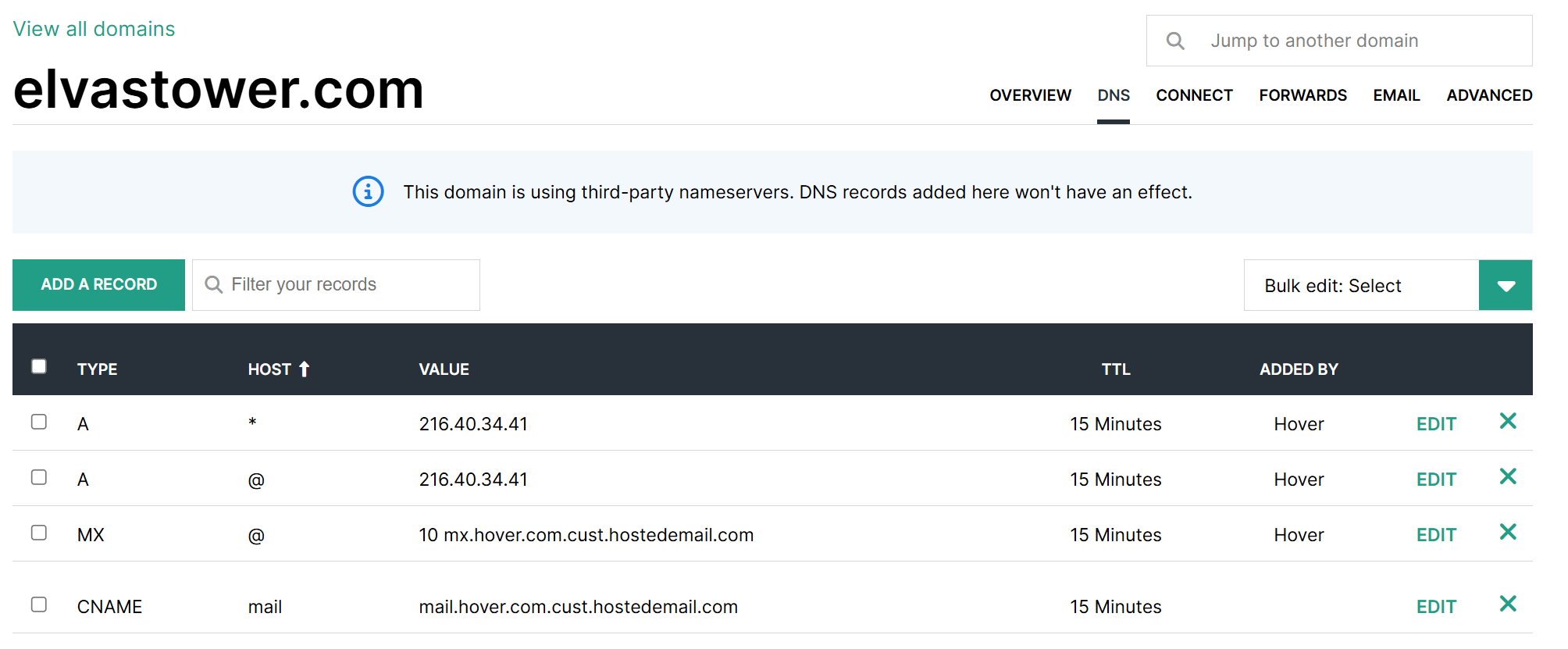
Task: Open the Forwards tab
Action: point(1303,95)
